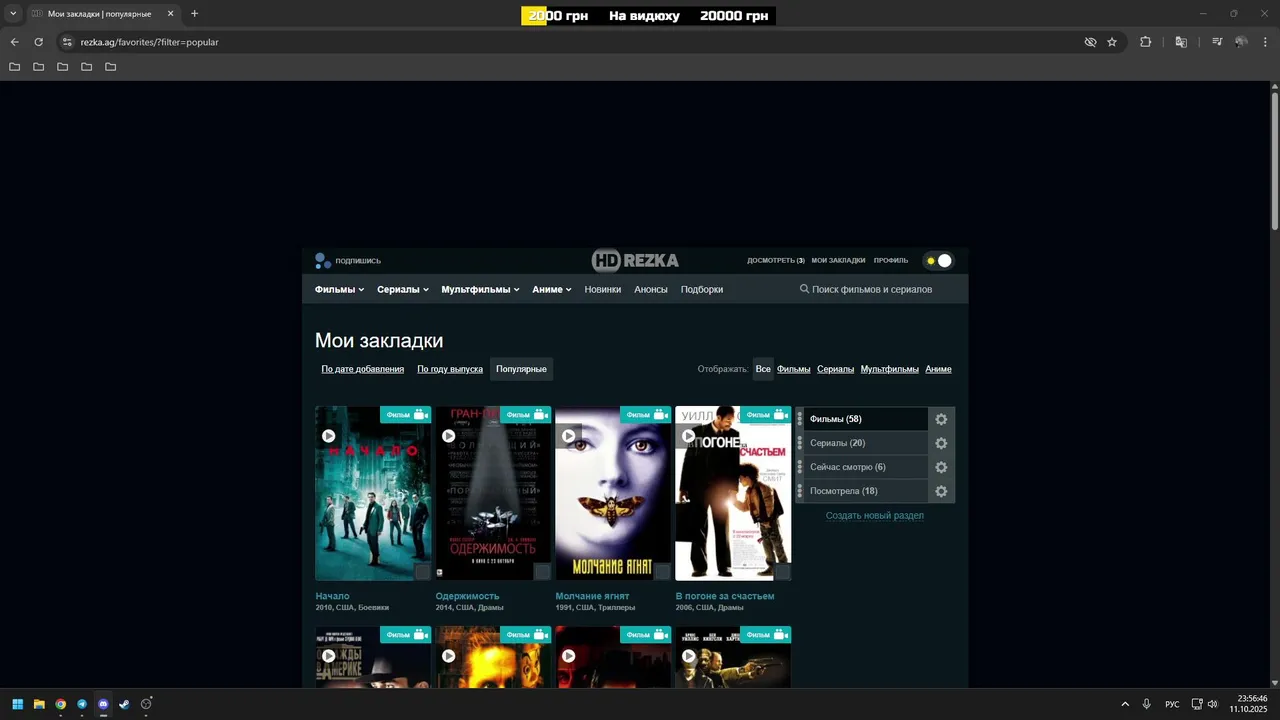Bookmark this page with the star icon
This screenshot has width=1280, height=720.
(1112, 42)
